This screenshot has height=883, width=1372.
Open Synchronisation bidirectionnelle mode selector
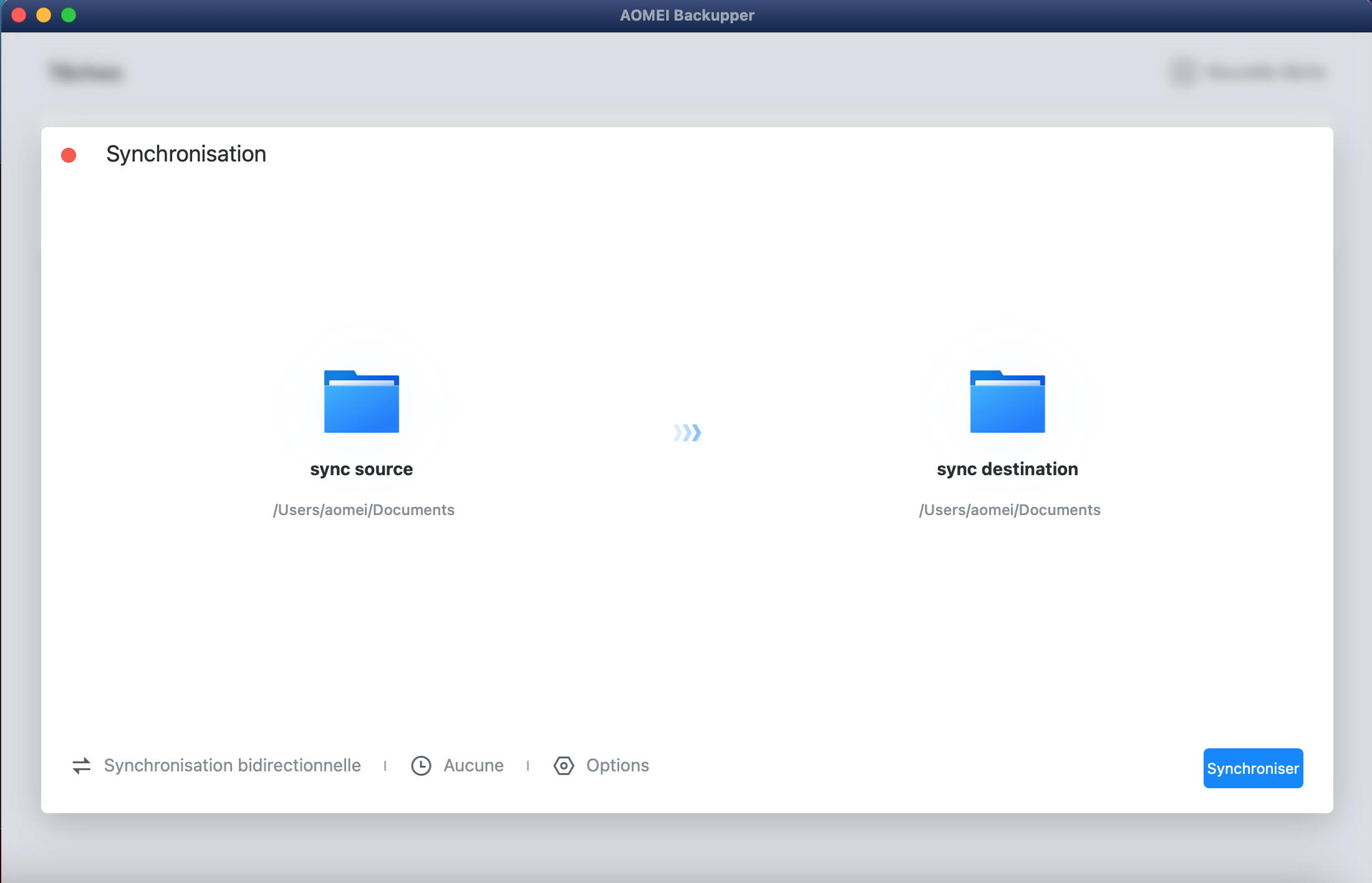tap(232, 765)
